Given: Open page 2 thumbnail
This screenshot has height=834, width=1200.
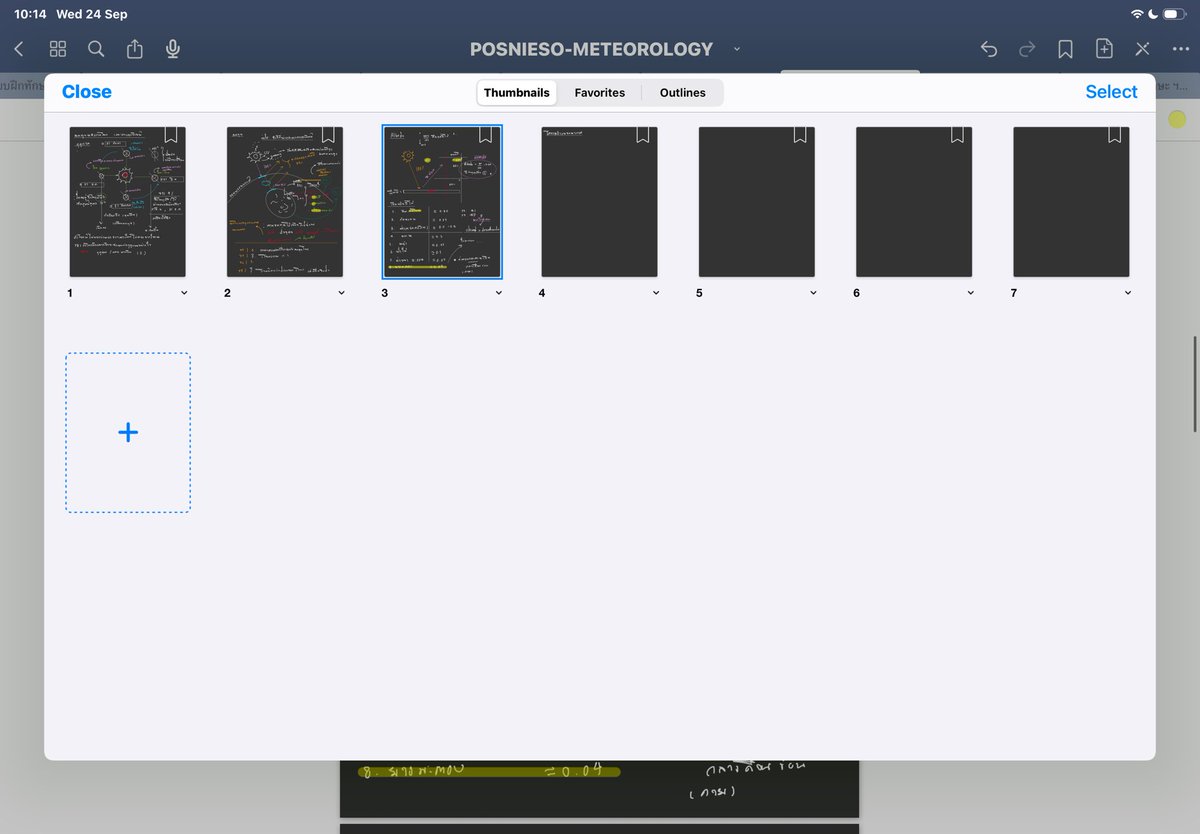Looking at the screenshot, I should point(285,202).
